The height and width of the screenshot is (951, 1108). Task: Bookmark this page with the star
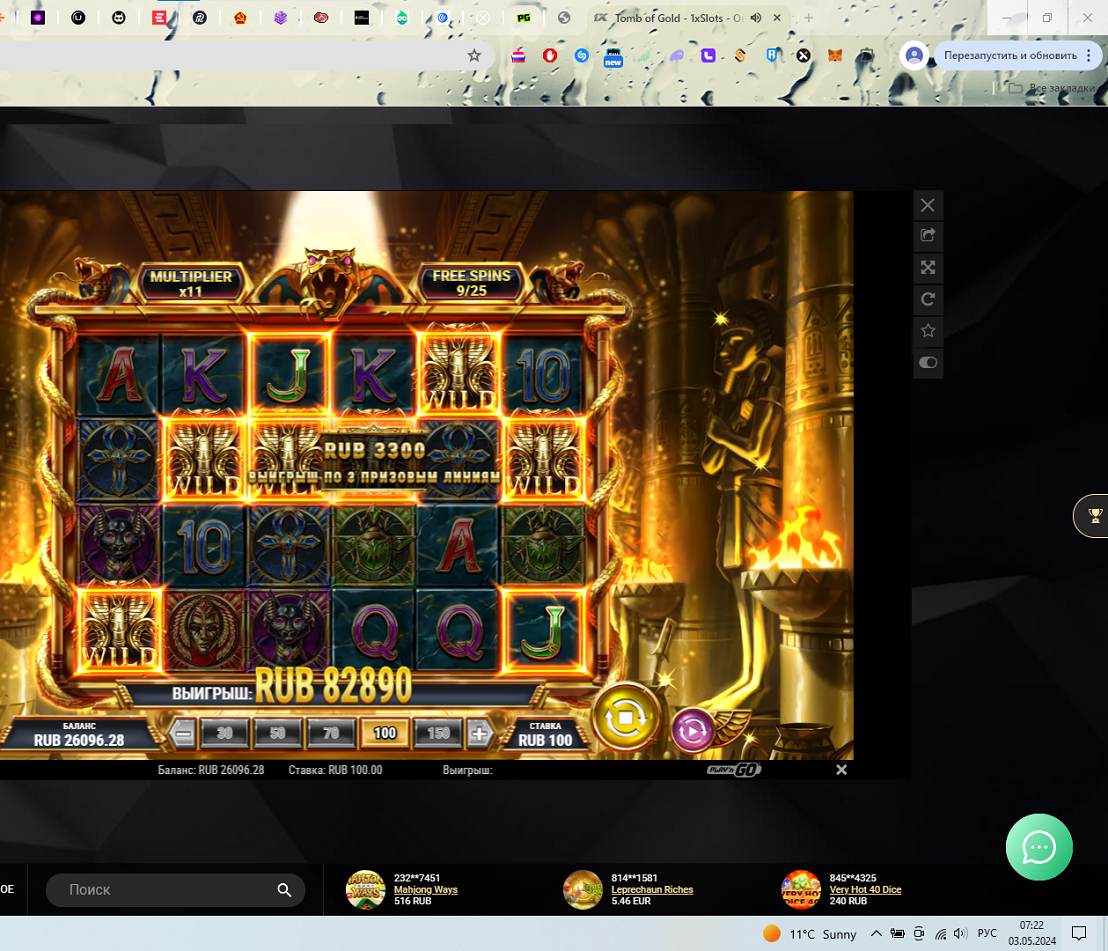(x=474, y=55)
